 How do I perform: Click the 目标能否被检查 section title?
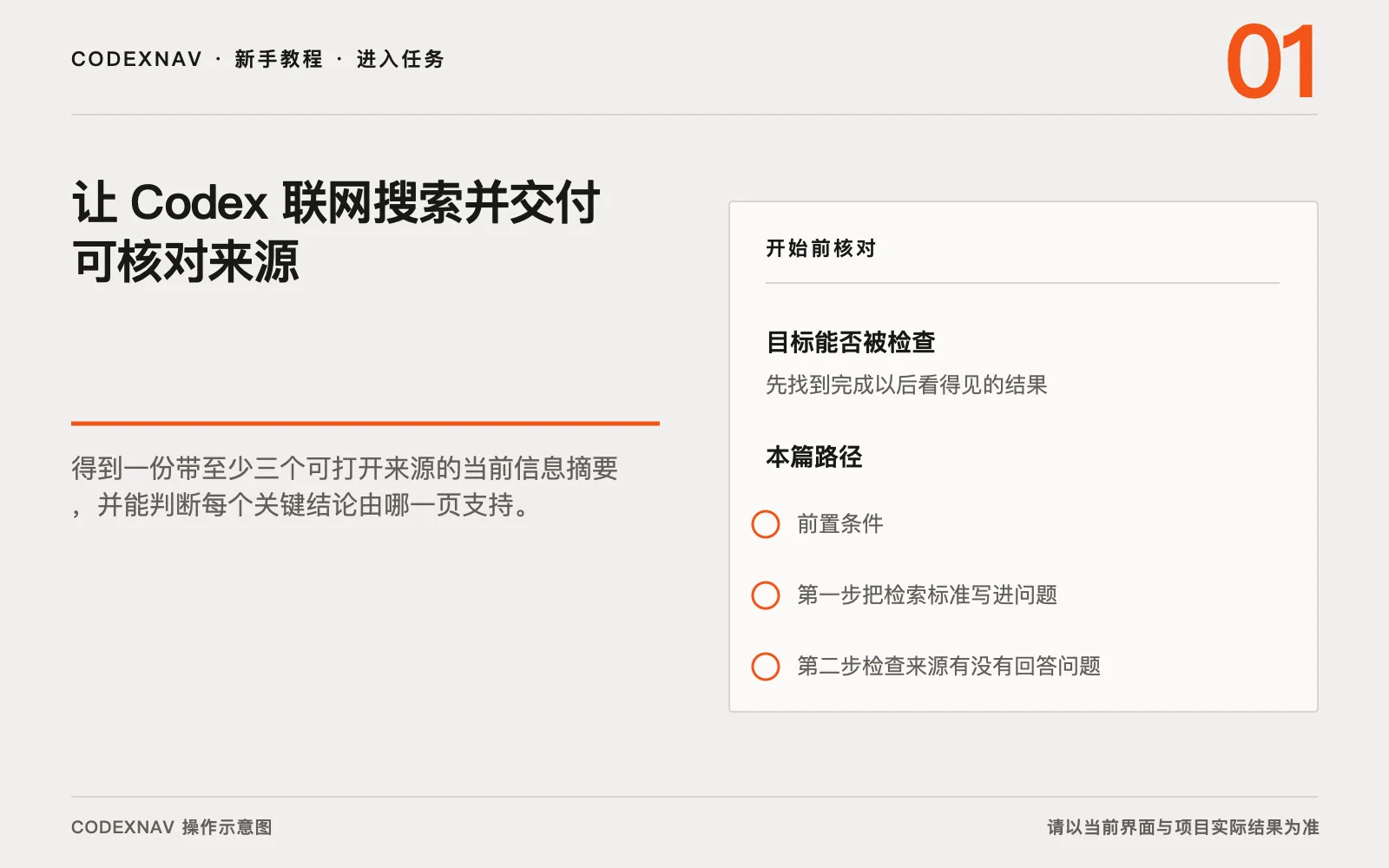point(851,342)
